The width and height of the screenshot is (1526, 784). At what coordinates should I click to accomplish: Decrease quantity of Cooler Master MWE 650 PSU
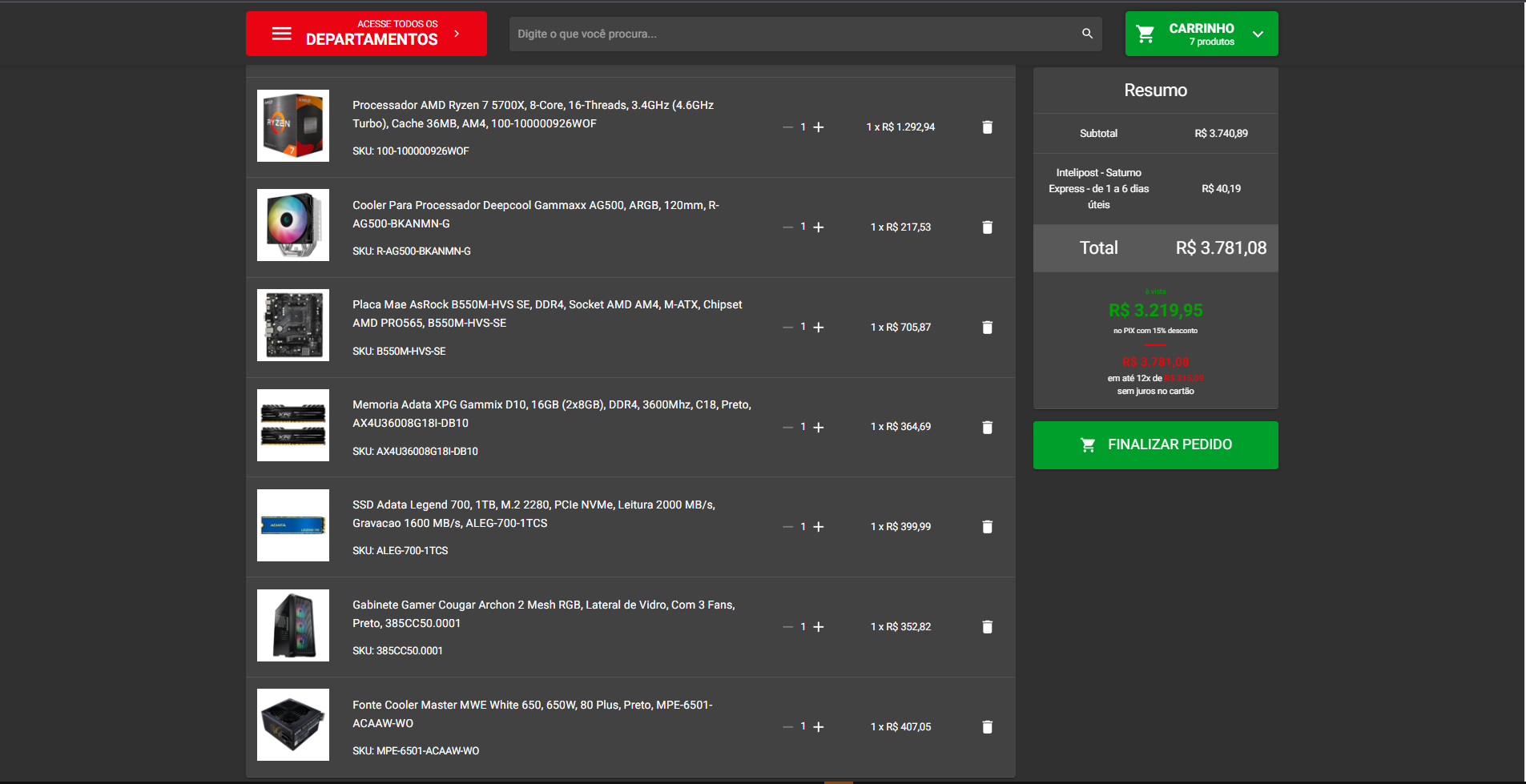coord(787,727)
